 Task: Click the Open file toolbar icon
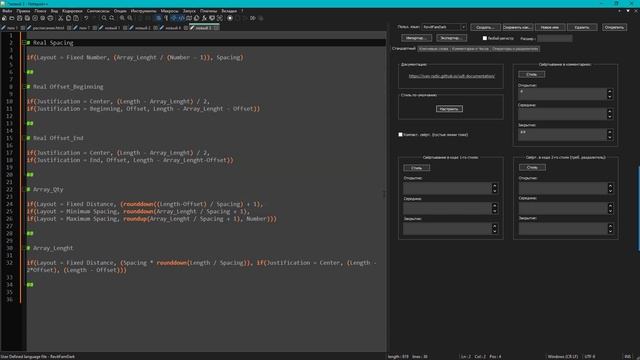(x=12, y=18)
